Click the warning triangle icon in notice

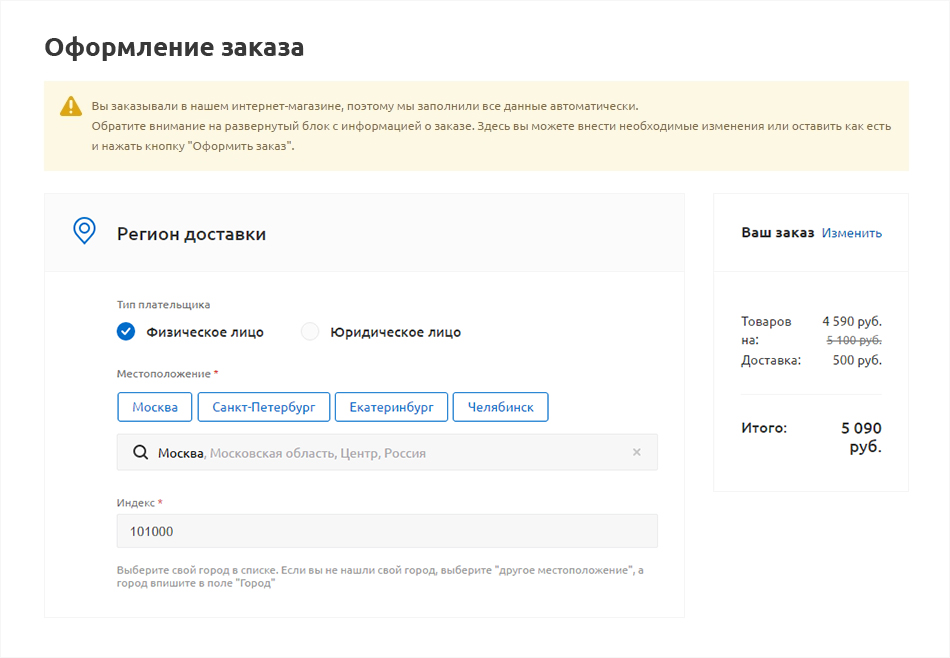71,106
